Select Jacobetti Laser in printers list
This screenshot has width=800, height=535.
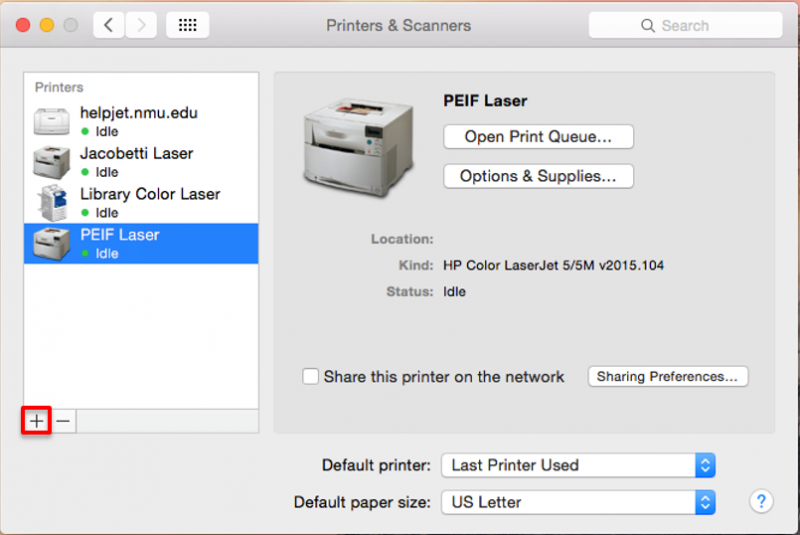(141, 162)
